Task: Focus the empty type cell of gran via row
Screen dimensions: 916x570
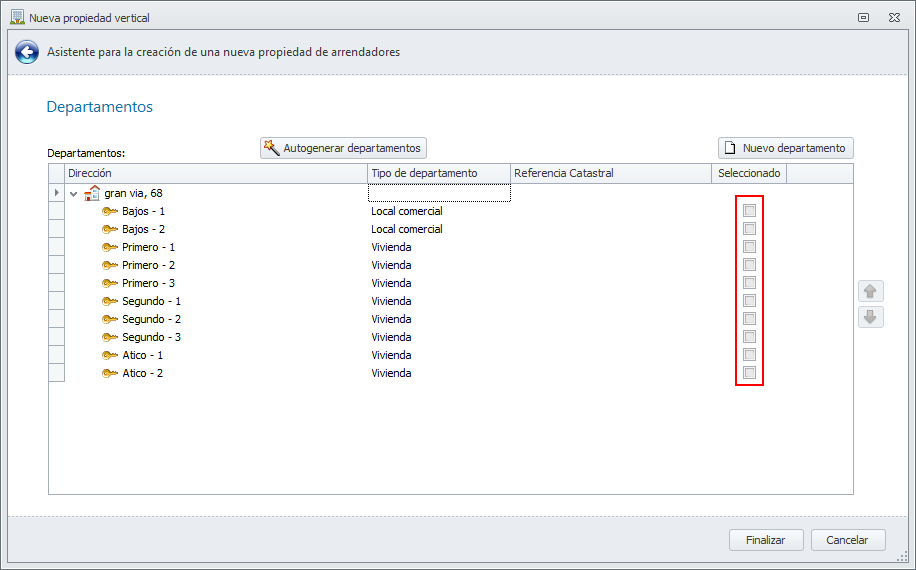Action: [439, 193]
